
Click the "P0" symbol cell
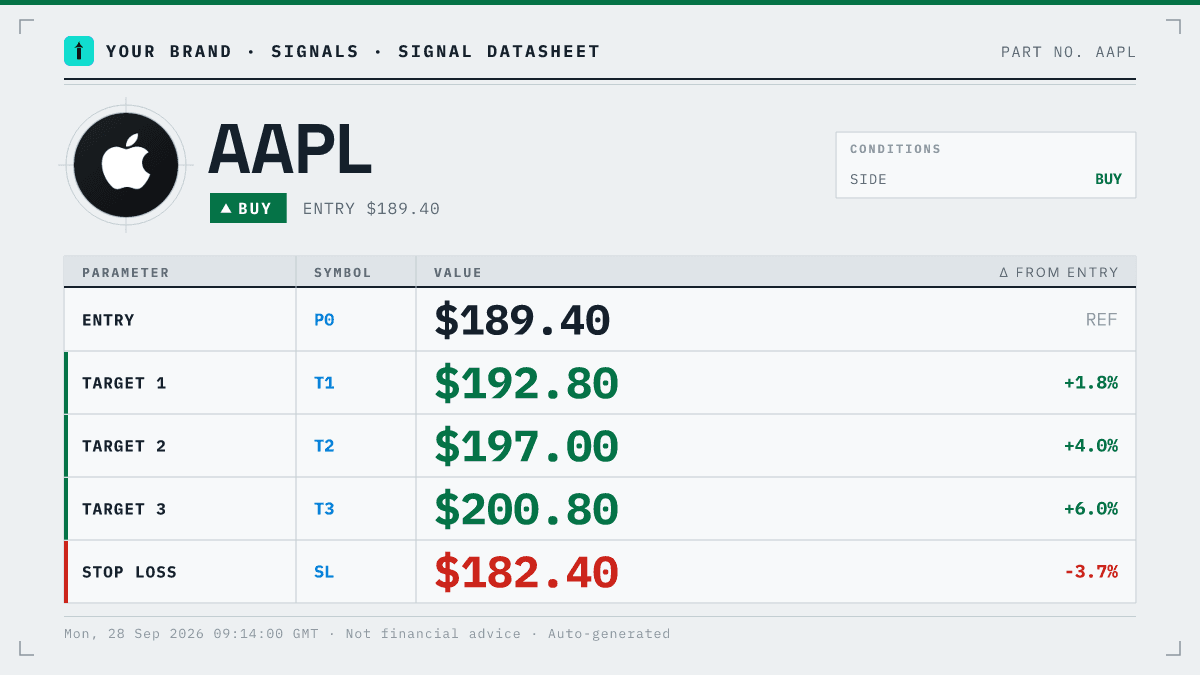[x=324, y=320]
